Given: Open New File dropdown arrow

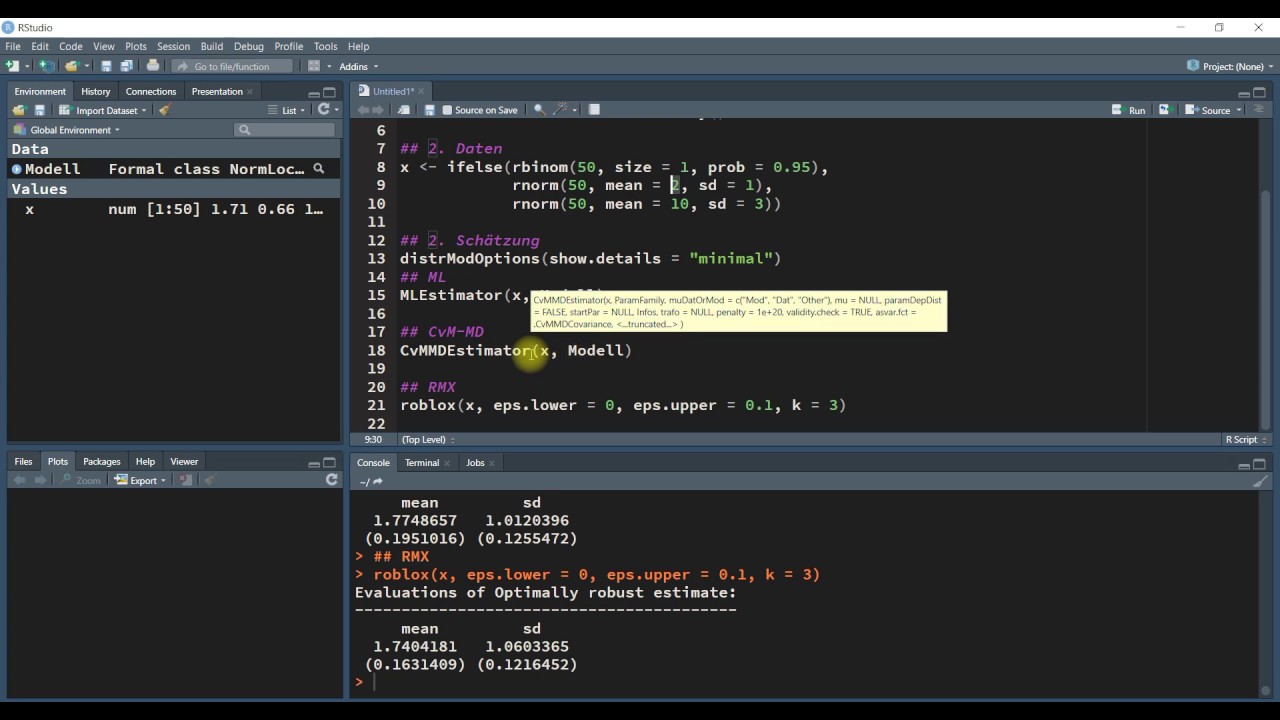Looking at the screenshot, I should 26,67.
